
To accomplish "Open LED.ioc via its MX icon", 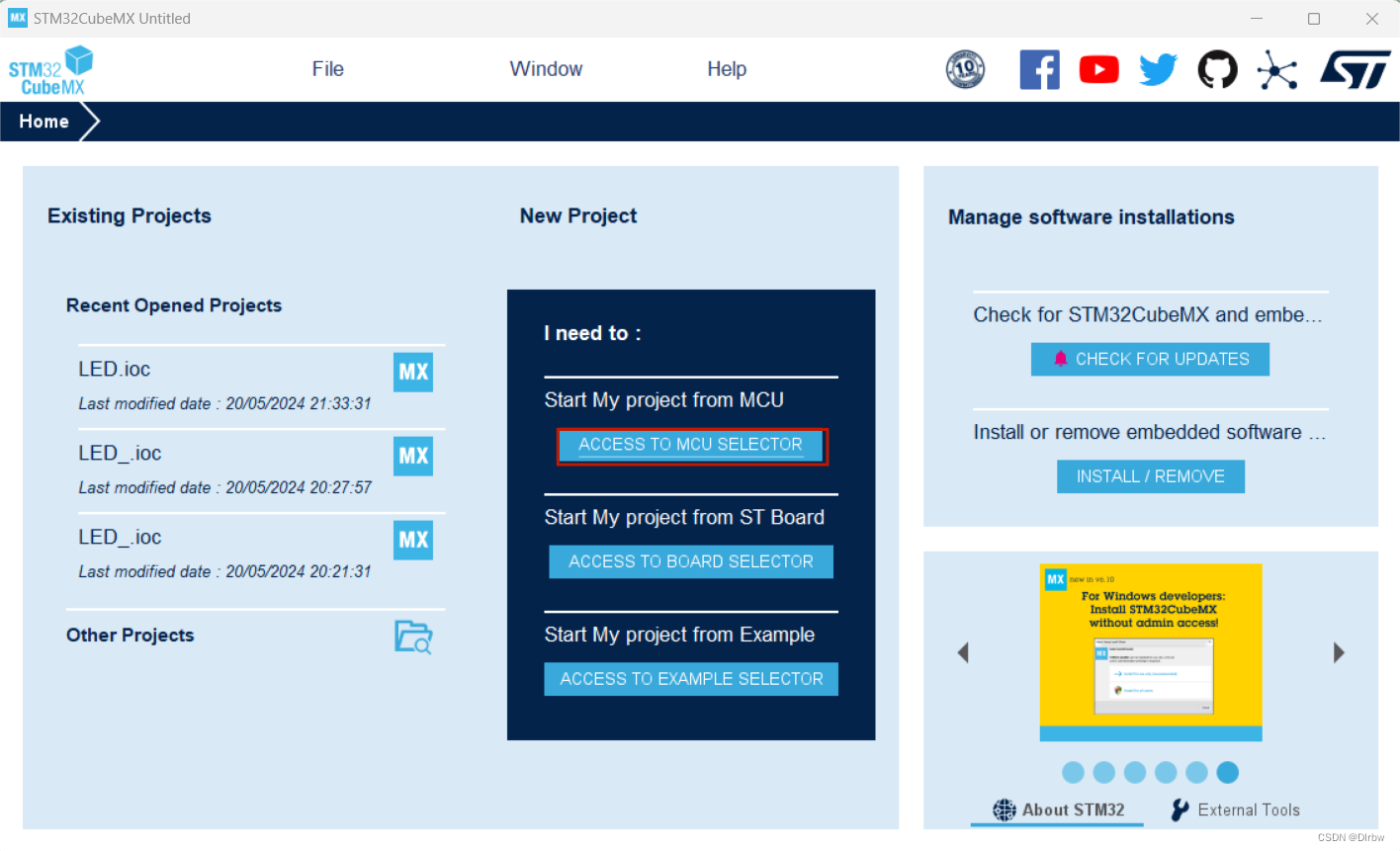I will tap(413, 372).
